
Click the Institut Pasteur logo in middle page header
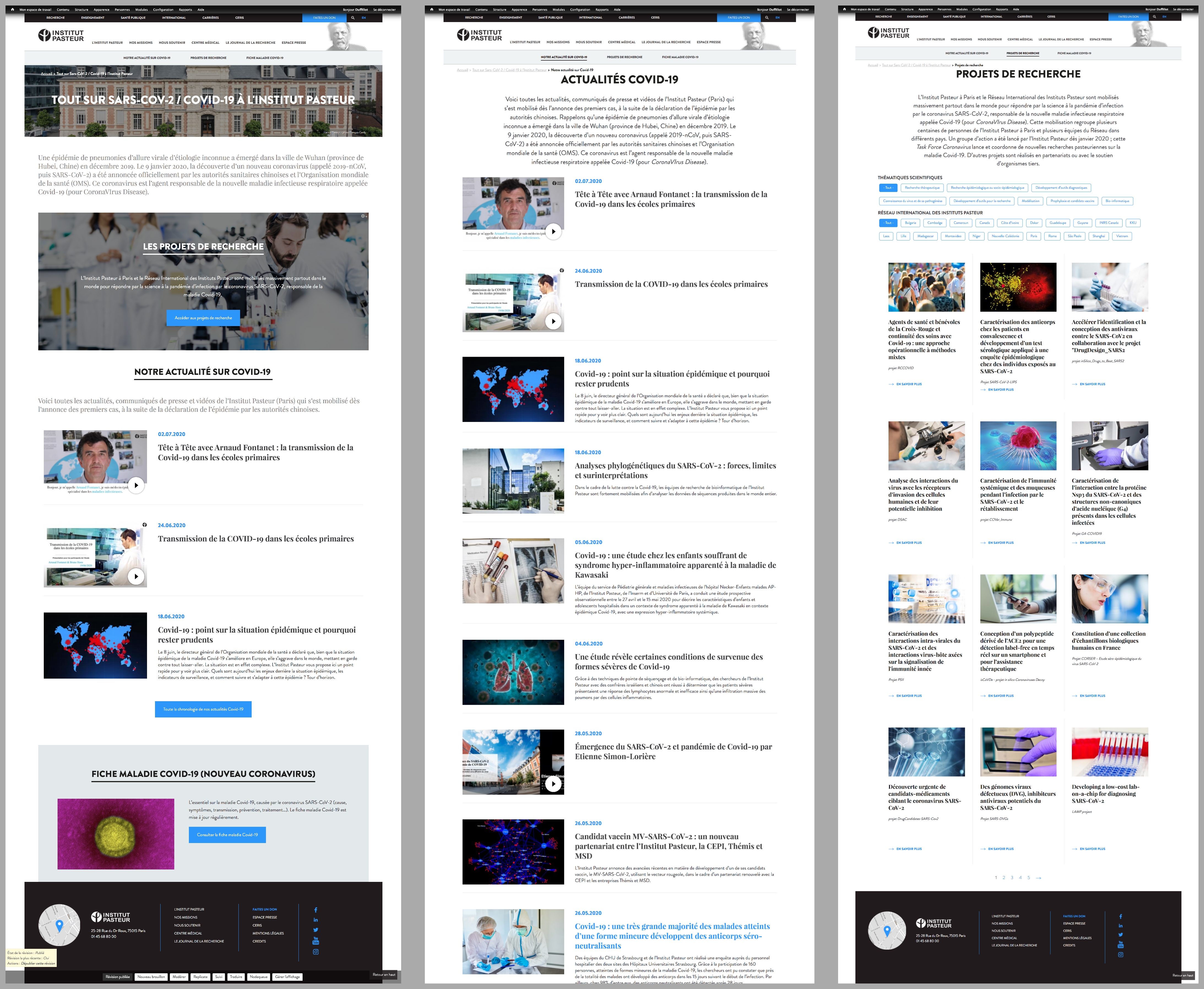pos(480,35)
